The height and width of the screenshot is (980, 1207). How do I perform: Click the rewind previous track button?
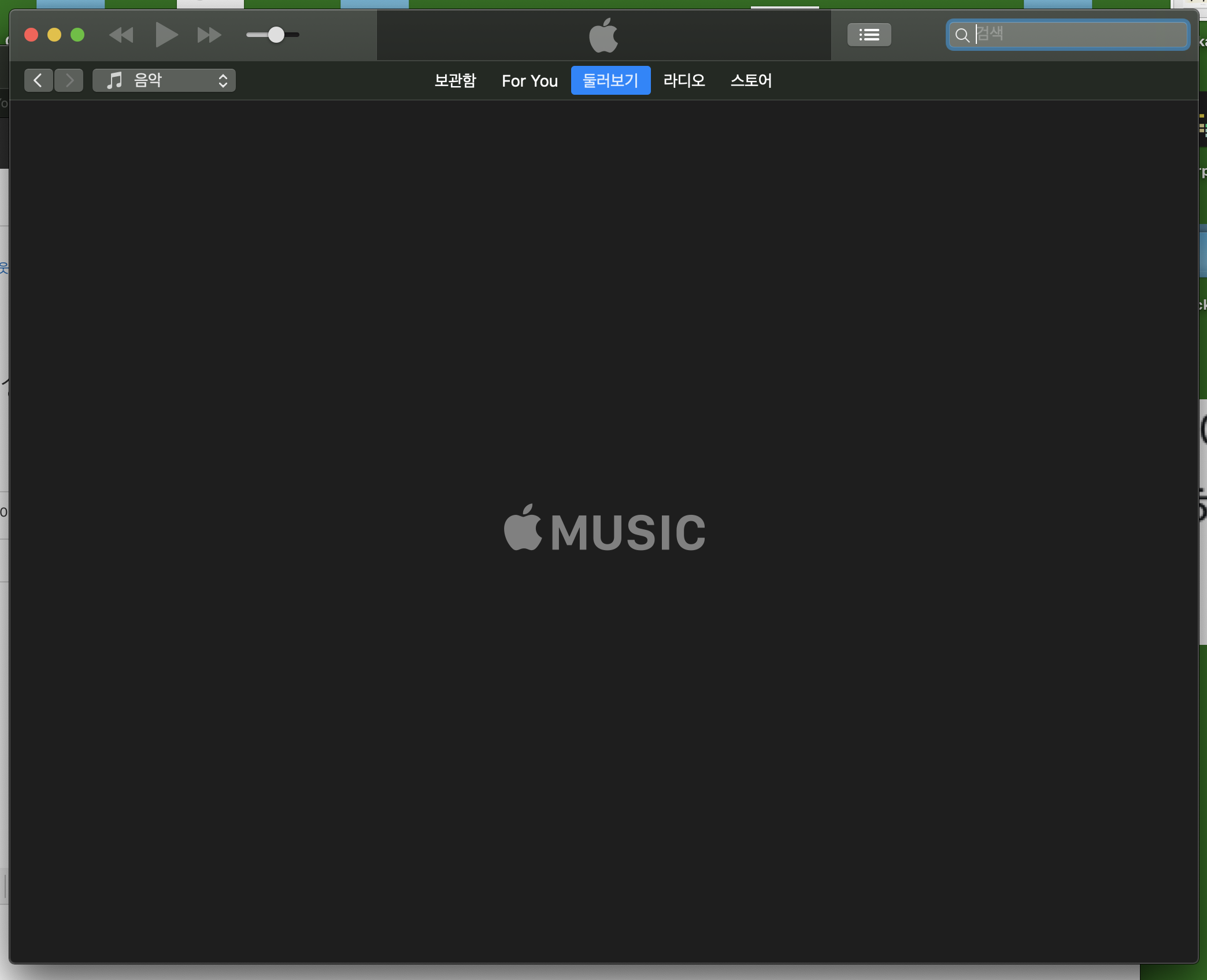121,35
